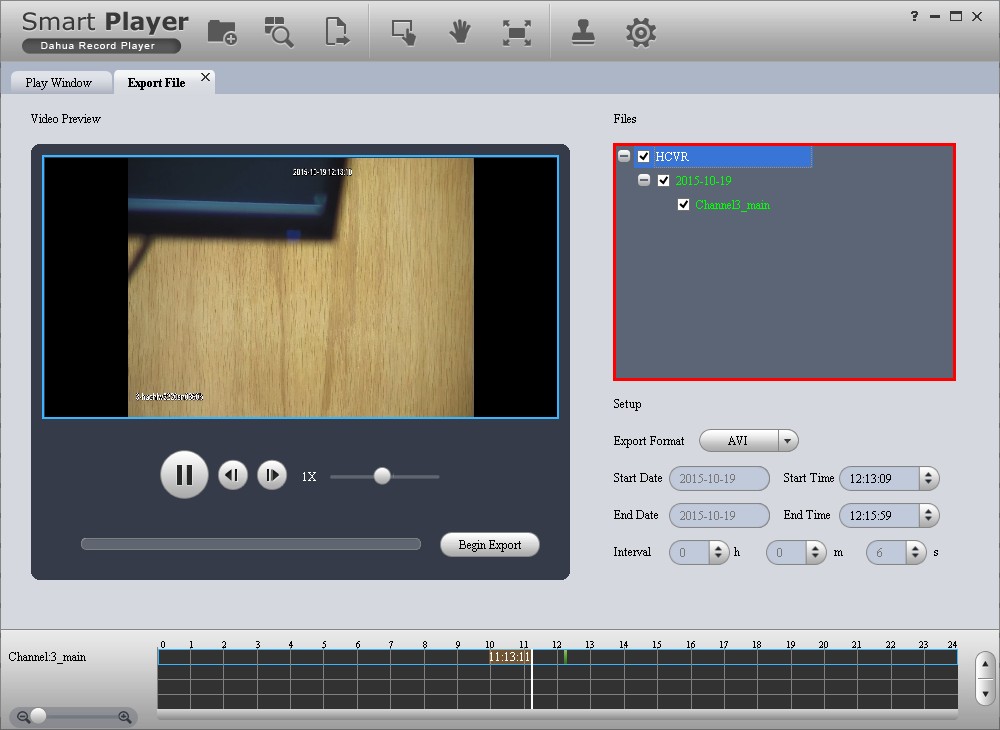Click the add folder icon in toolbar
1000x730 pixels.
(x=222, y=32)
